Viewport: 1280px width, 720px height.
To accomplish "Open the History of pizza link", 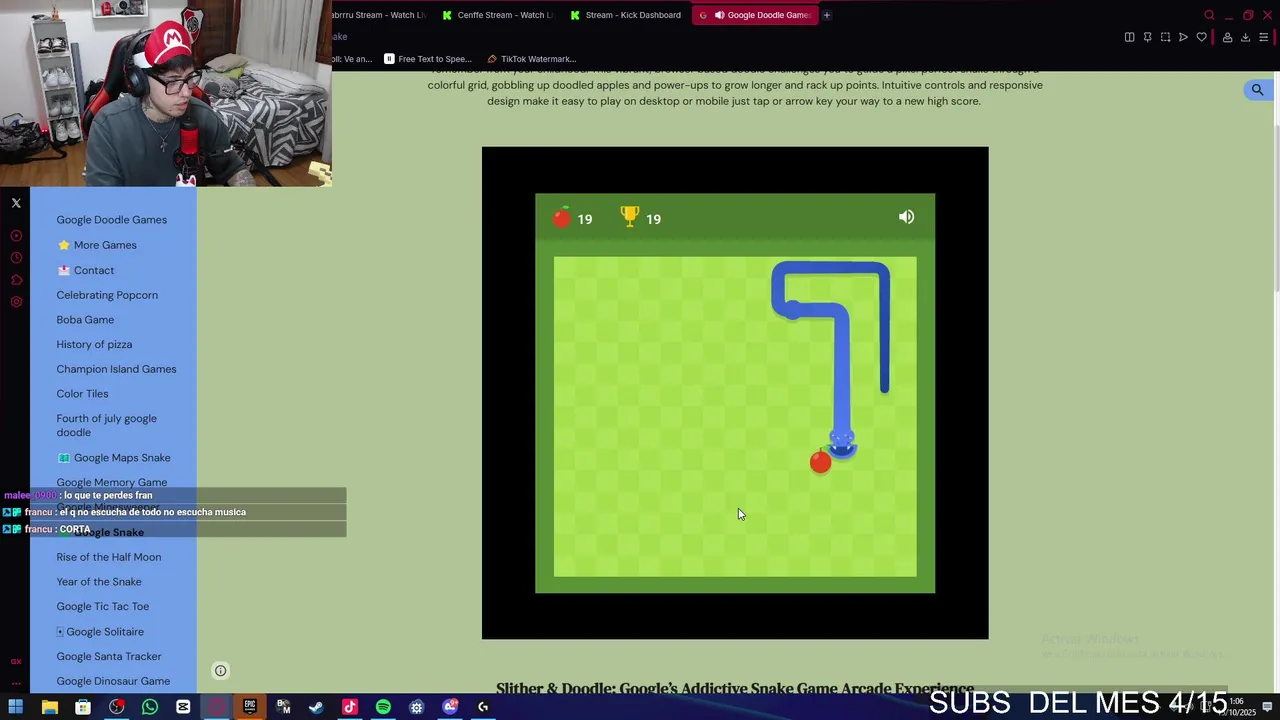I will point(94,345).
